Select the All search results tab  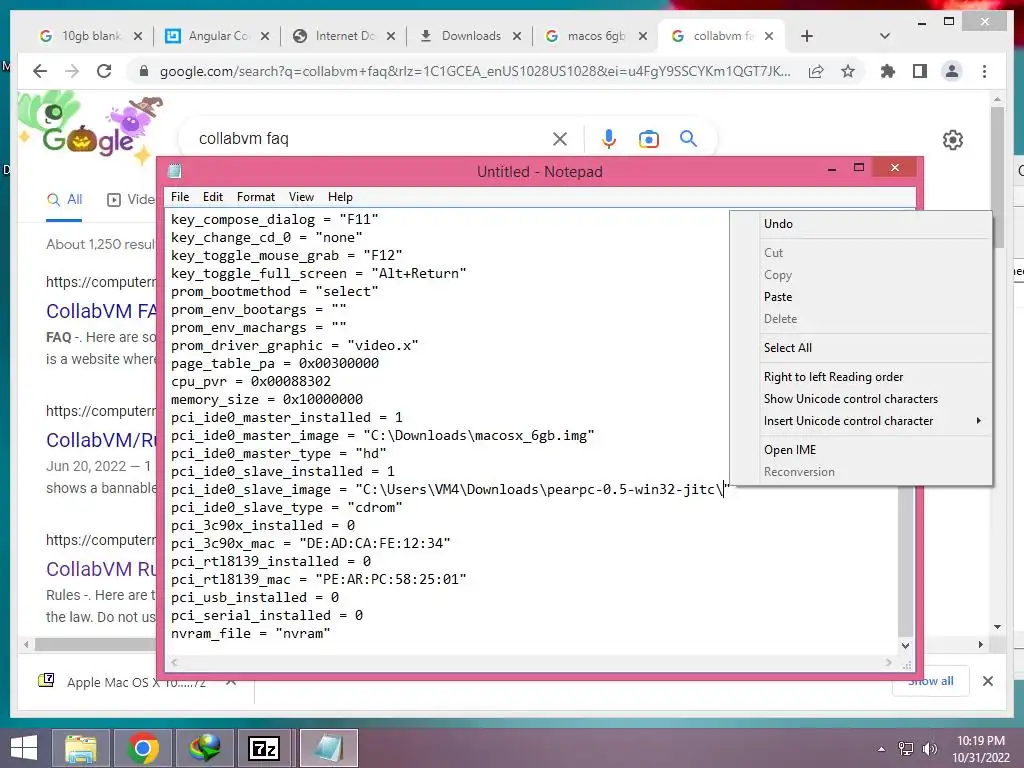click(x=64, y=199)
